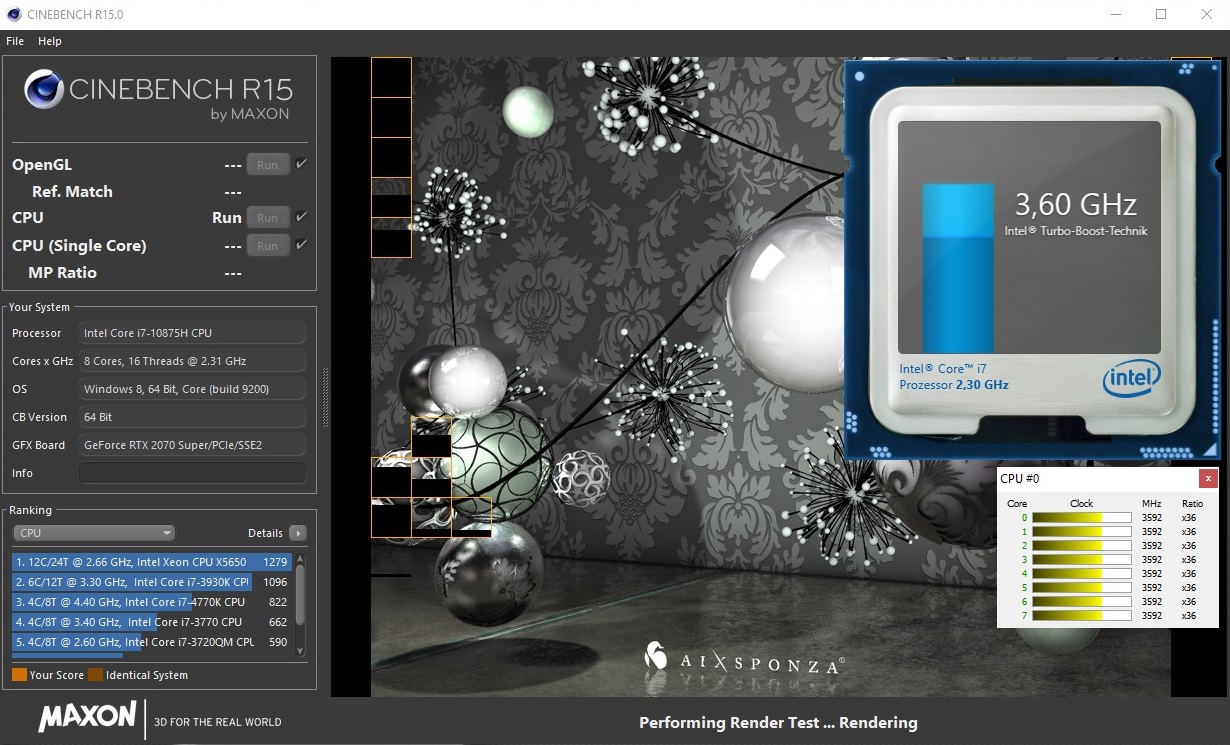The image size is (1230, 745).
Task: Toggle the OpenGL test checkbox
Action: tap(302, 164)
